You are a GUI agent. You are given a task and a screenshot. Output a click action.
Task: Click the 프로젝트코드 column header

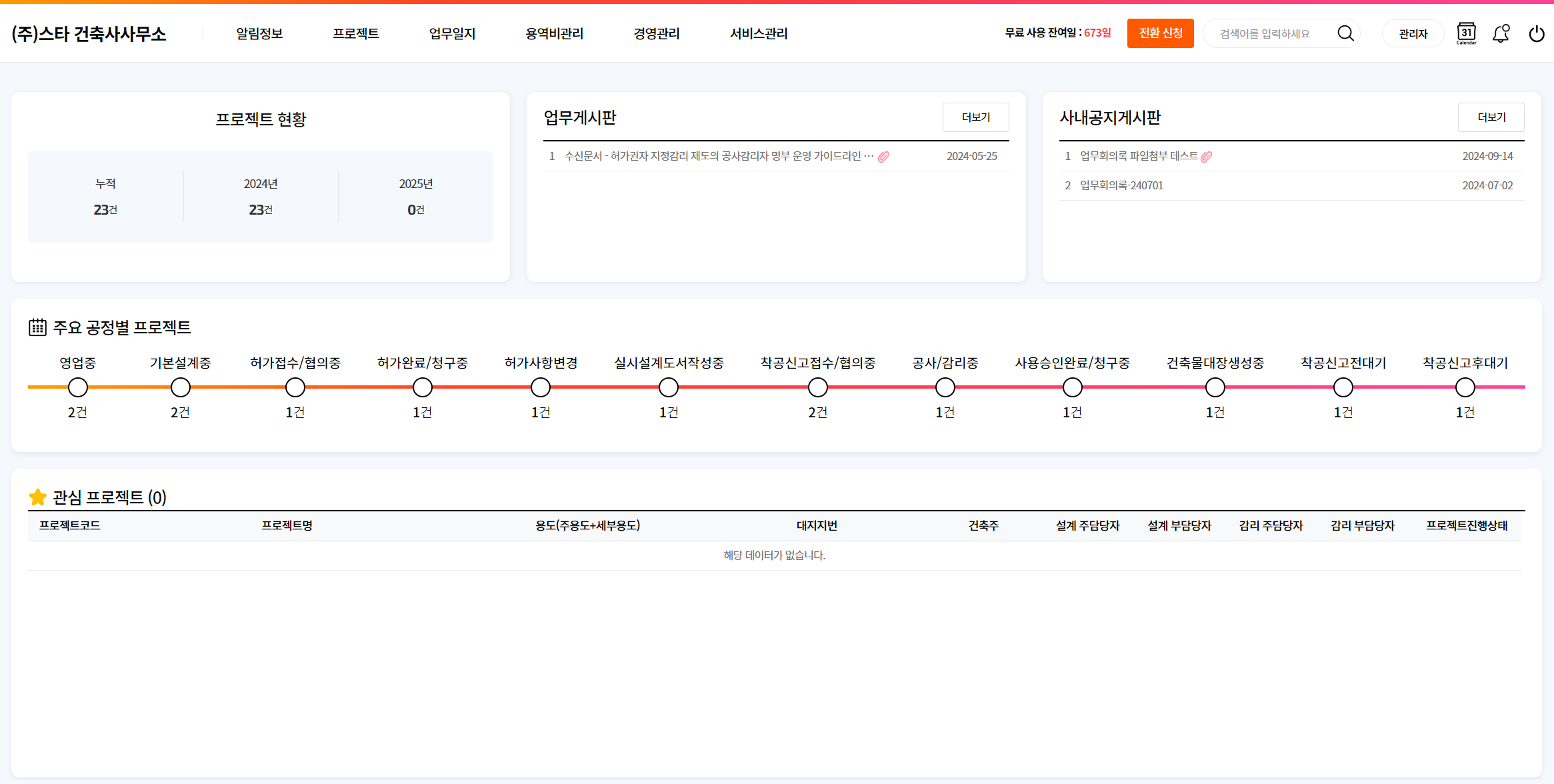tap(69, 525)
